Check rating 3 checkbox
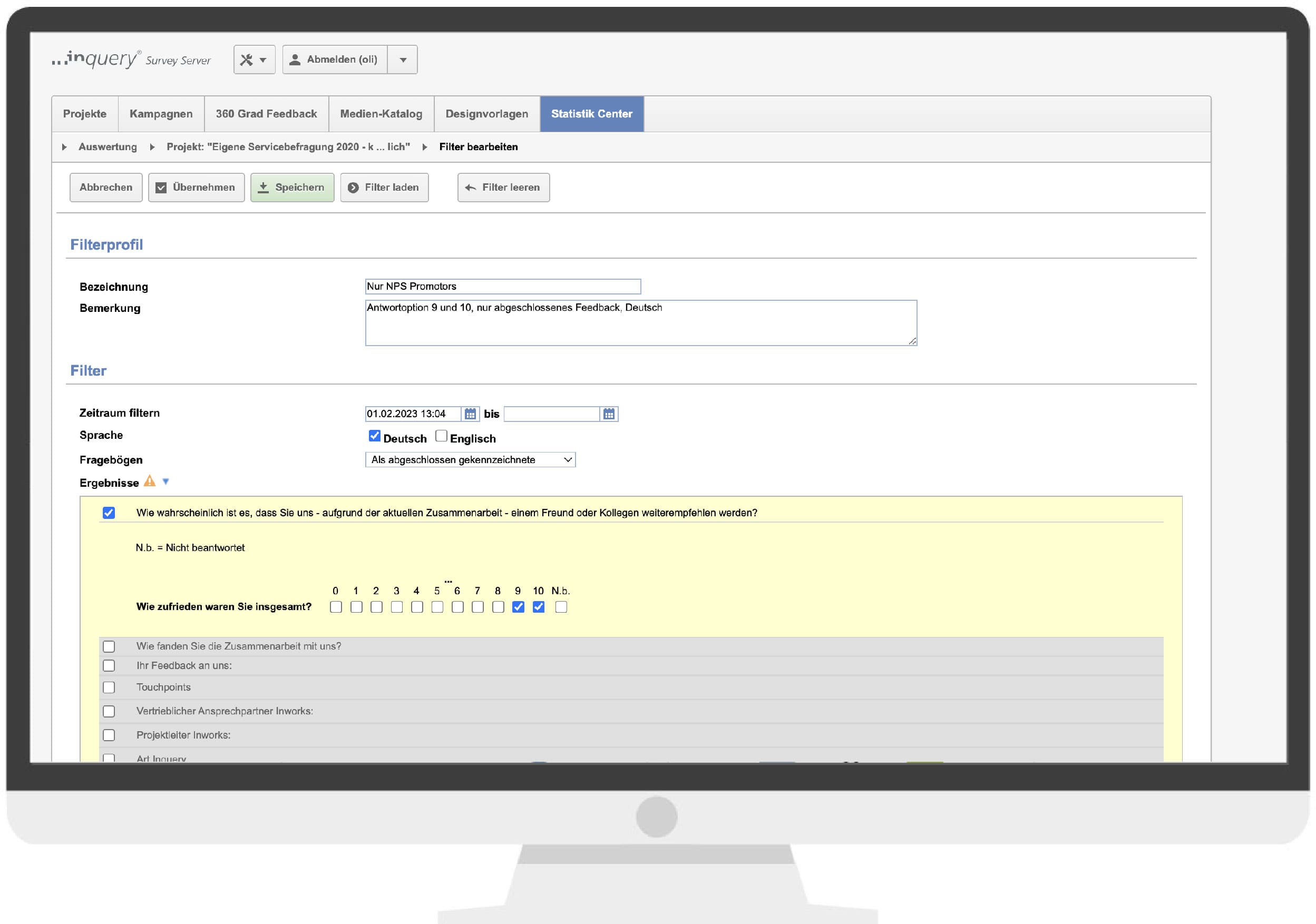The height and width of the screenshot is (924, 1316). pos(397,607)
